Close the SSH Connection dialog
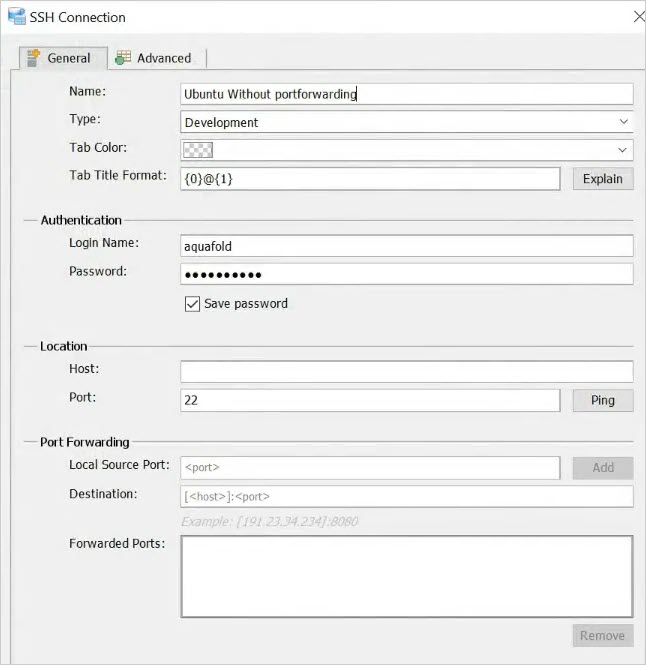This screenshot has height=665, width=646. pyautogui.click(x=637, y=17)
